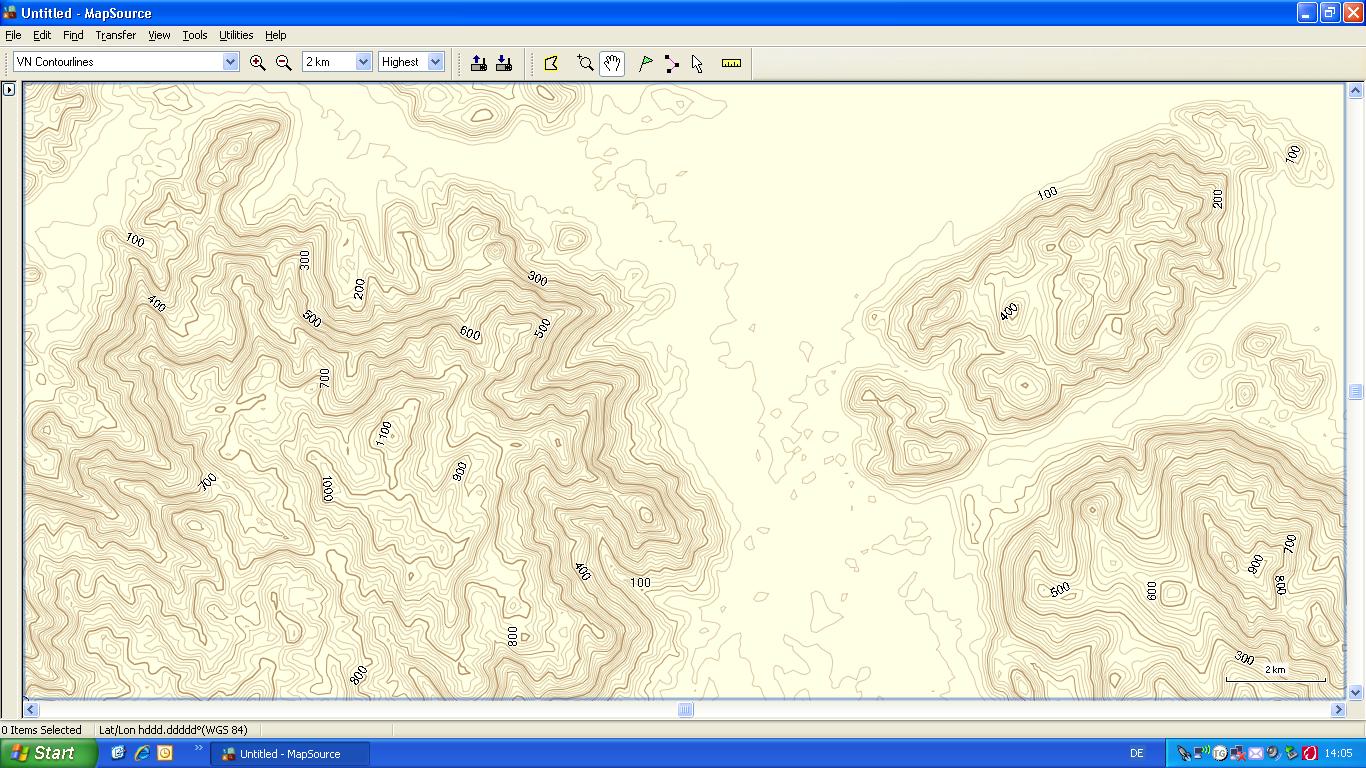Open the Find menu
This screenshot has height=768, width=1366.
[x=73, y=35]
